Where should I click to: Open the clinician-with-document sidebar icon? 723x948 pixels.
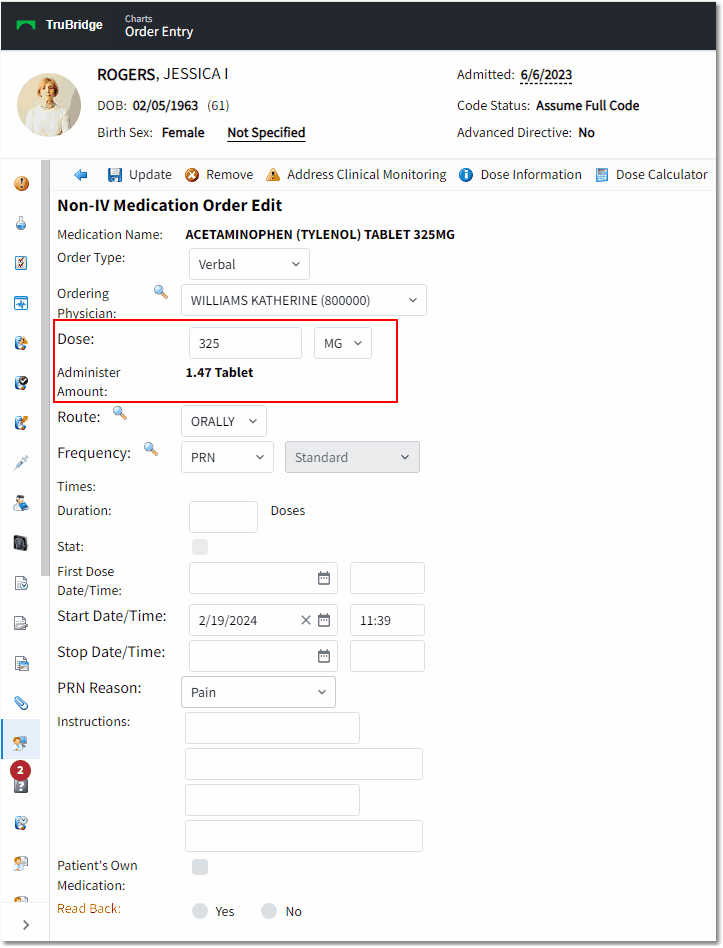coord(21,863)
